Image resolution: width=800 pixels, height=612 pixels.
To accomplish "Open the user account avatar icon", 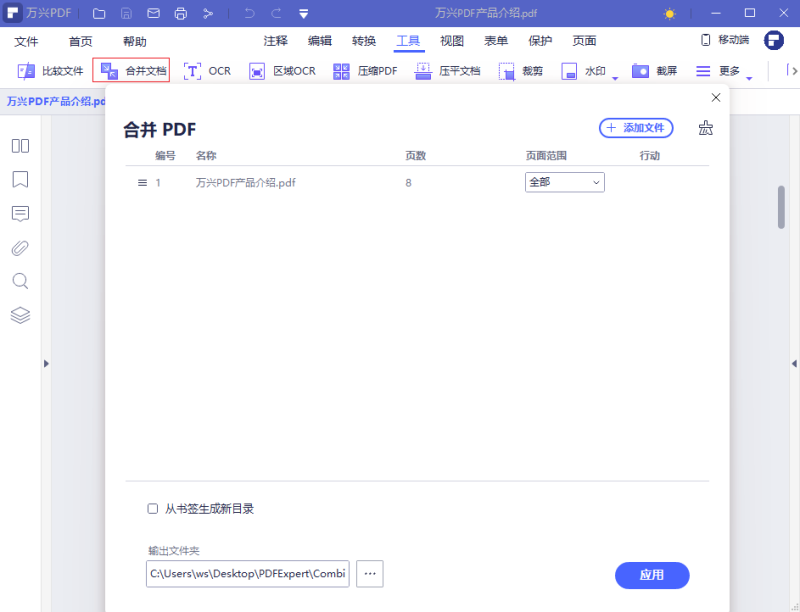I will [773, 40].
